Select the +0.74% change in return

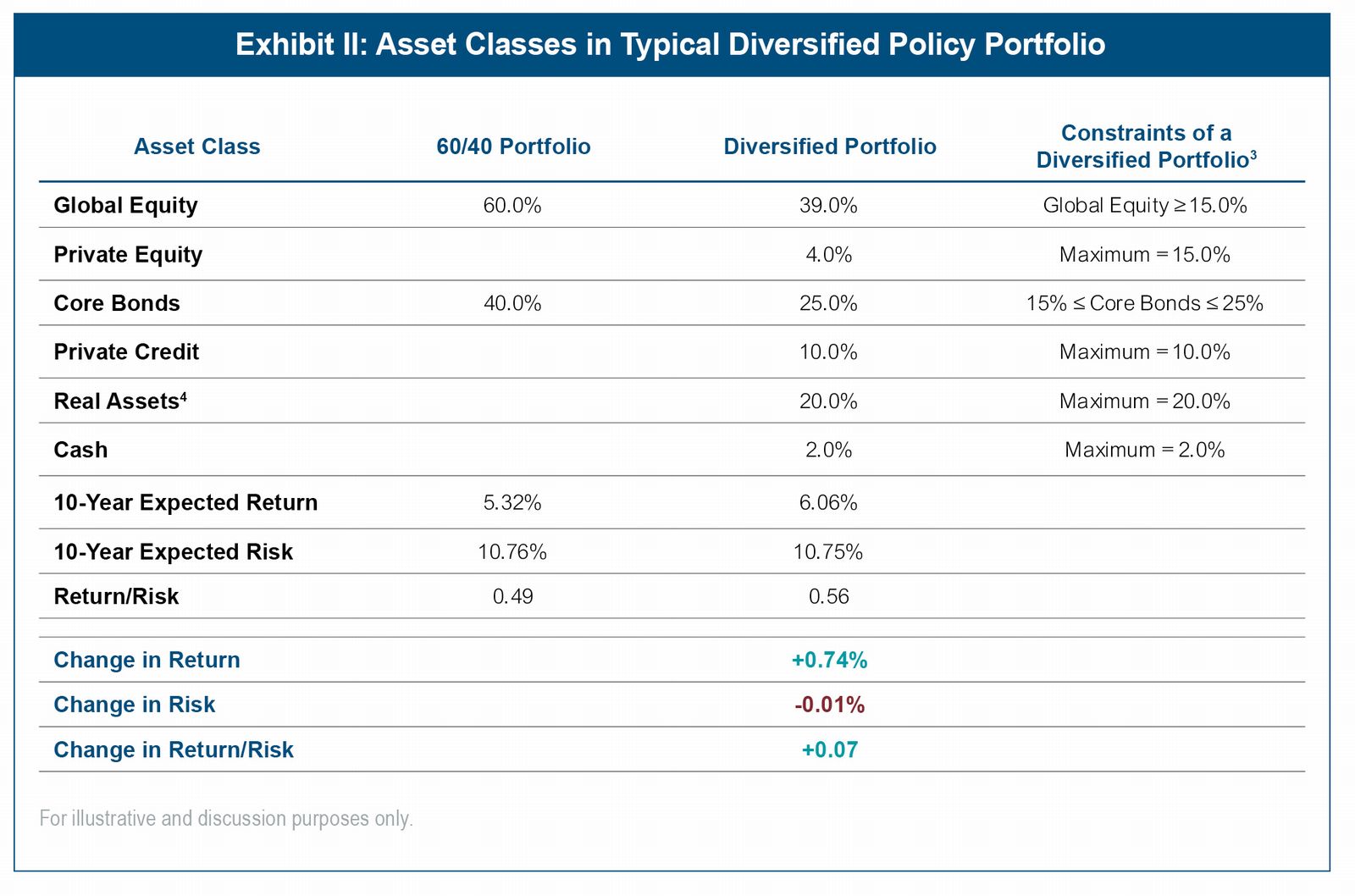point(829,661)
